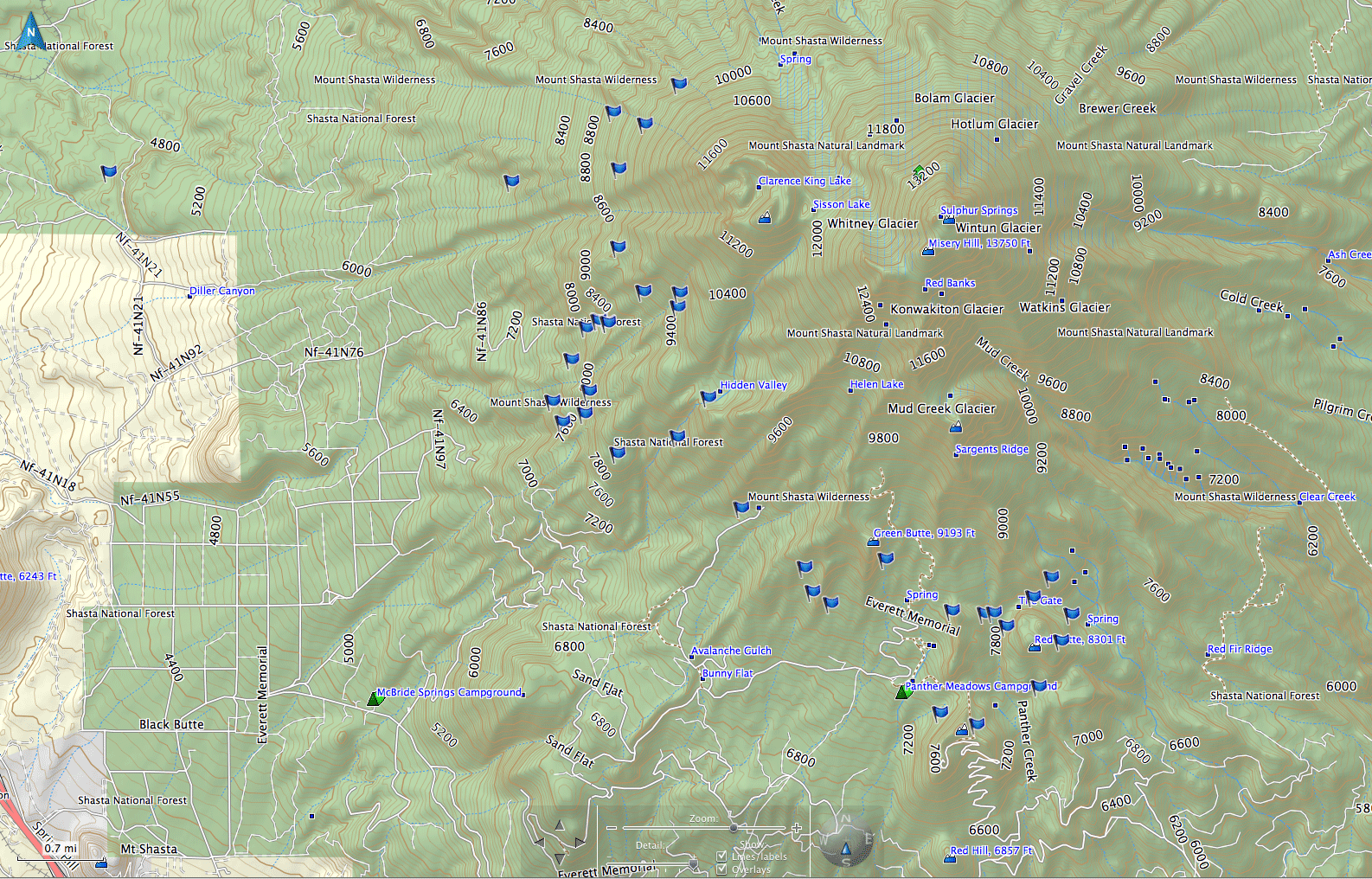Screen dimensions: 1372x879
Task: Pan the map right with arrow
Action: 579,842
